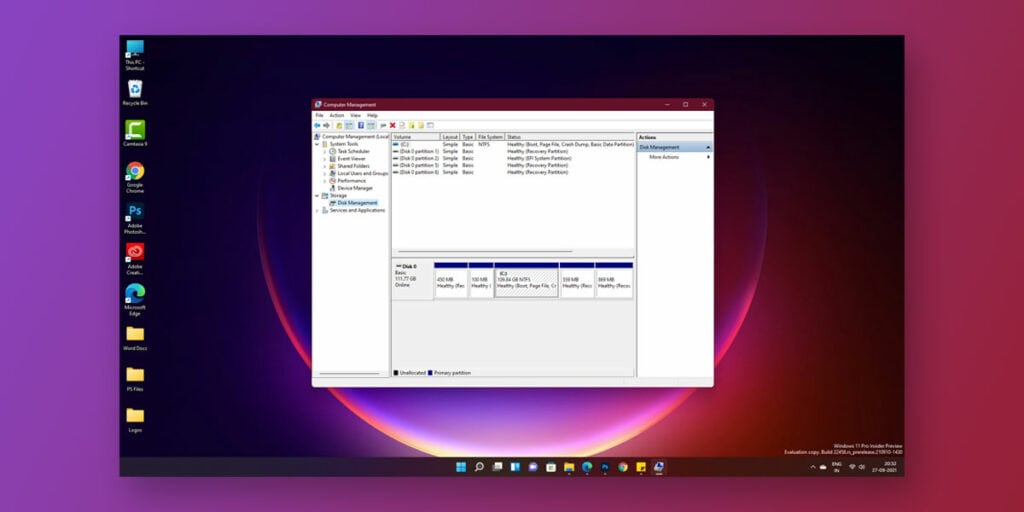Select the (Disk 0 partition 5) row
Screen dimensions: 1024x512
click(x=513, y=165)
